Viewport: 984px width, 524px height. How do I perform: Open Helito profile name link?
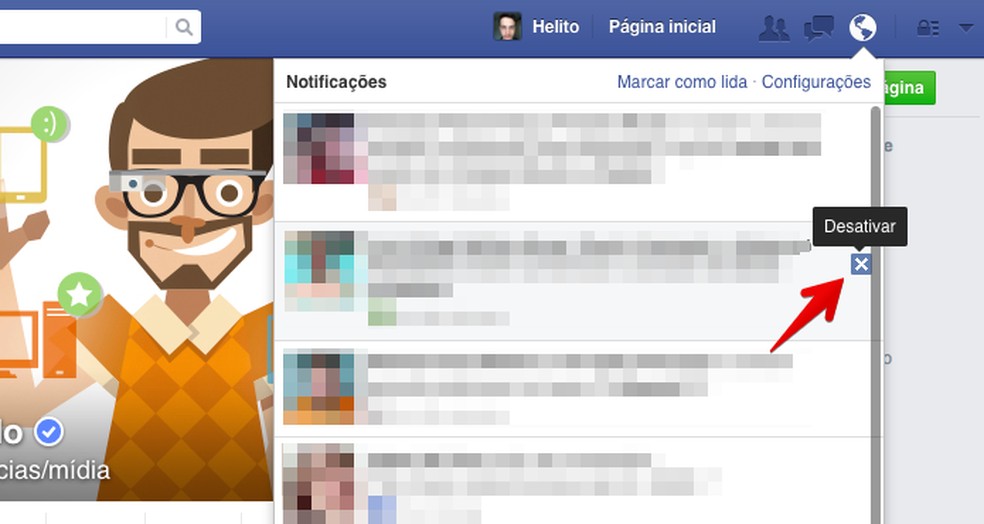[555, 27]
